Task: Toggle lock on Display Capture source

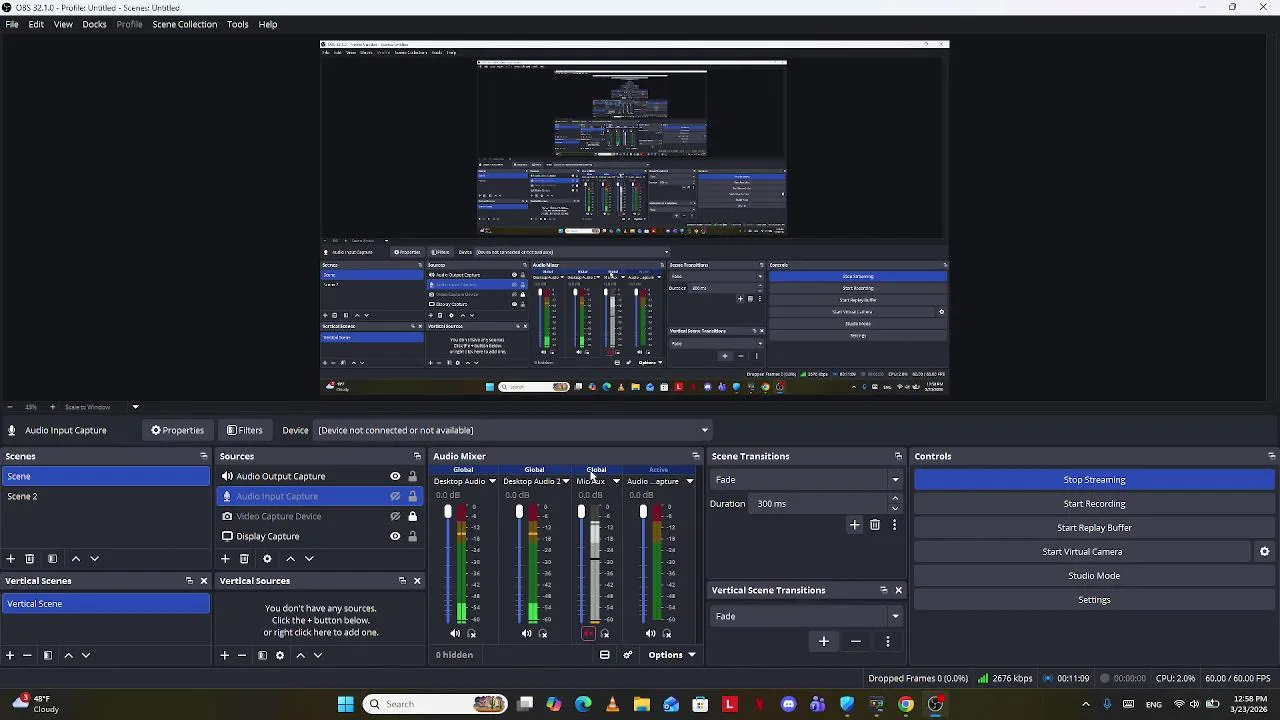Action: pos(412,537)
